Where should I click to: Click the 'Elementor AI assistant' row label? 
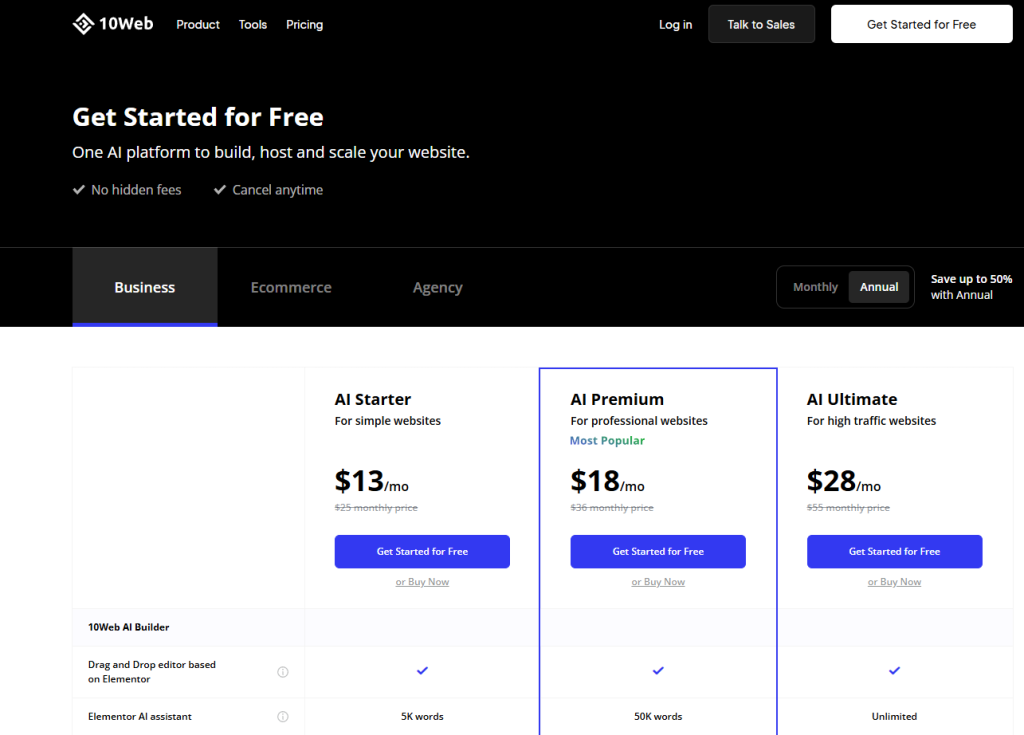coord(140,717)
